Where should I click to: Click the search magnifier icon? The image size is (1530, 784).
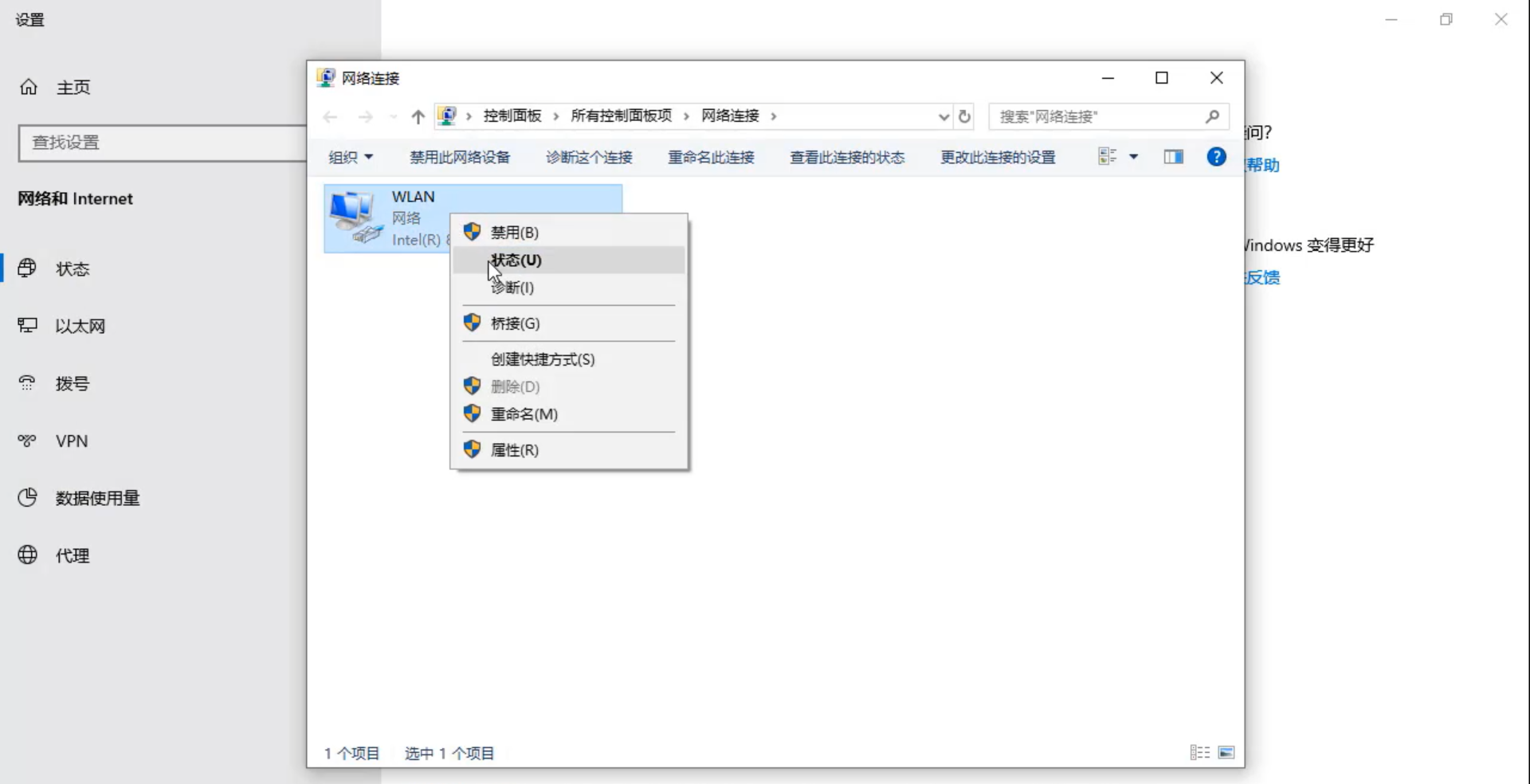(x=1212, y=116)
